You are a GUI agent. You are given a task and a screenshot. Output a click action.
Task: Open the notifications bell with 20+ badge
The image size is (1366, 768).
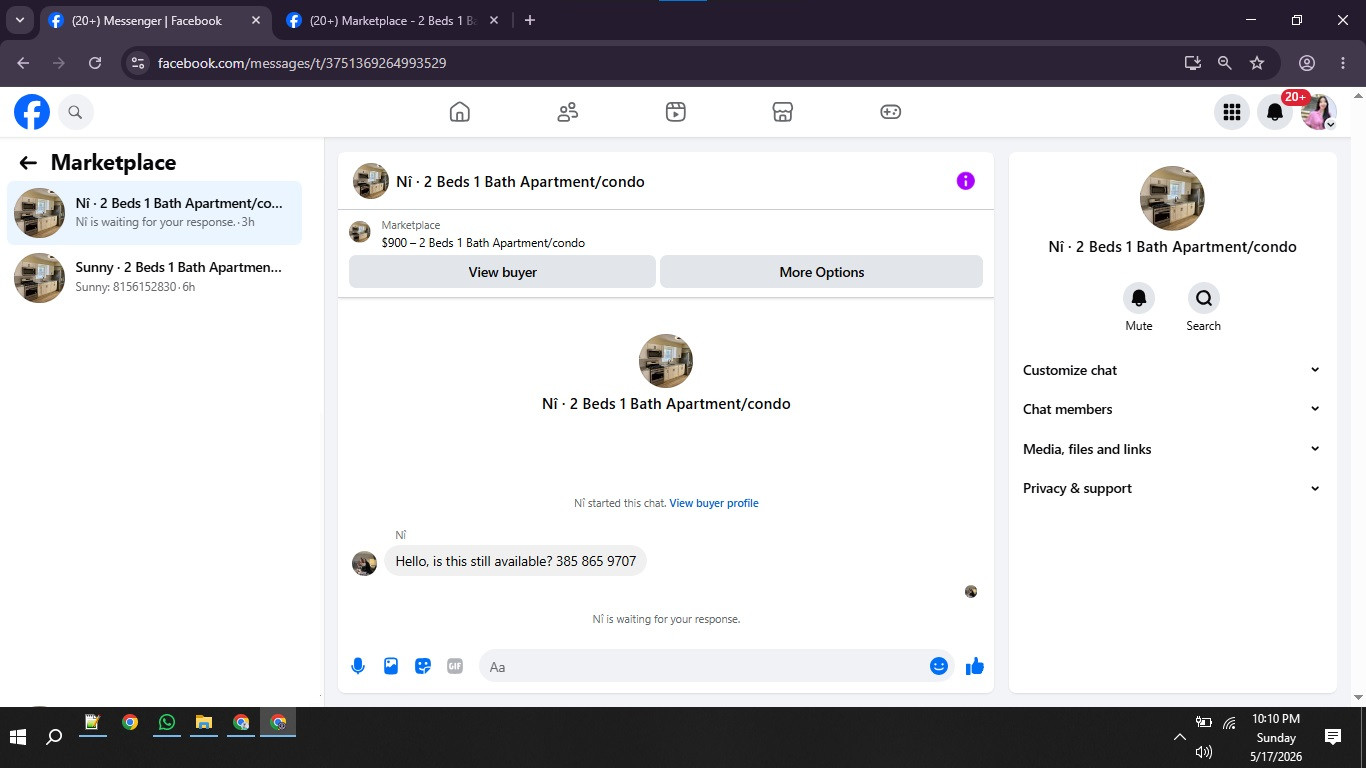pos(1275,112)
